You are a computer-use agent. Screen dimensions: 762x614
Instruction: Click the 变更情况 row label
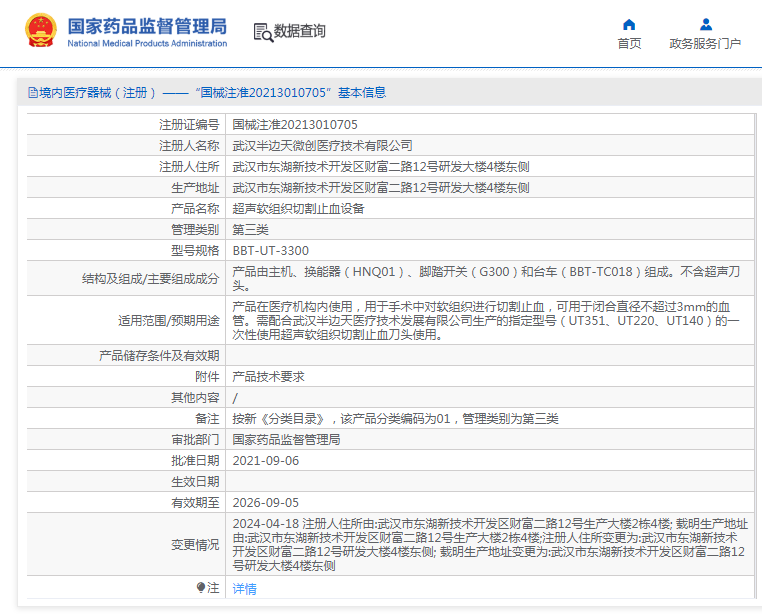point(195,544)
